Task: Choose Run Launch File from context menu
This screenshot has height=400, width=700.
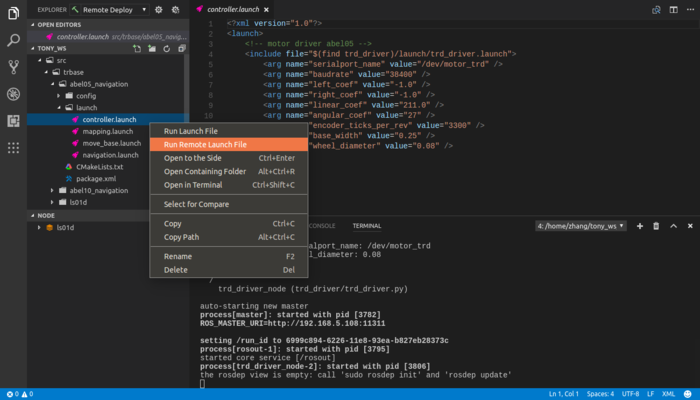Action: point(229,131)
